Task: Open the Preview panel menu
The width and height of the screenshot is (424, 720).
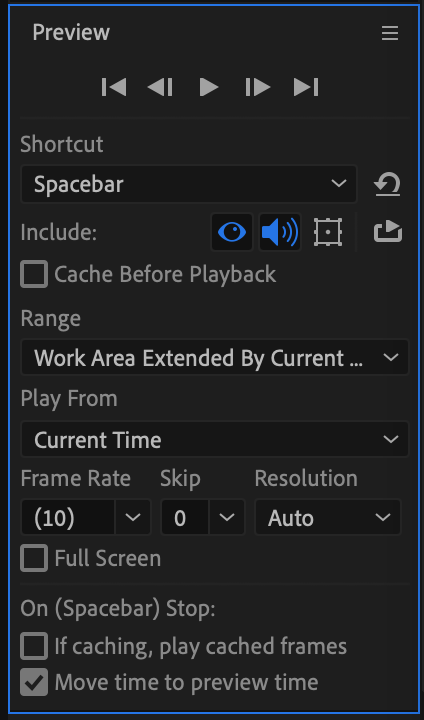Action: 390,33
